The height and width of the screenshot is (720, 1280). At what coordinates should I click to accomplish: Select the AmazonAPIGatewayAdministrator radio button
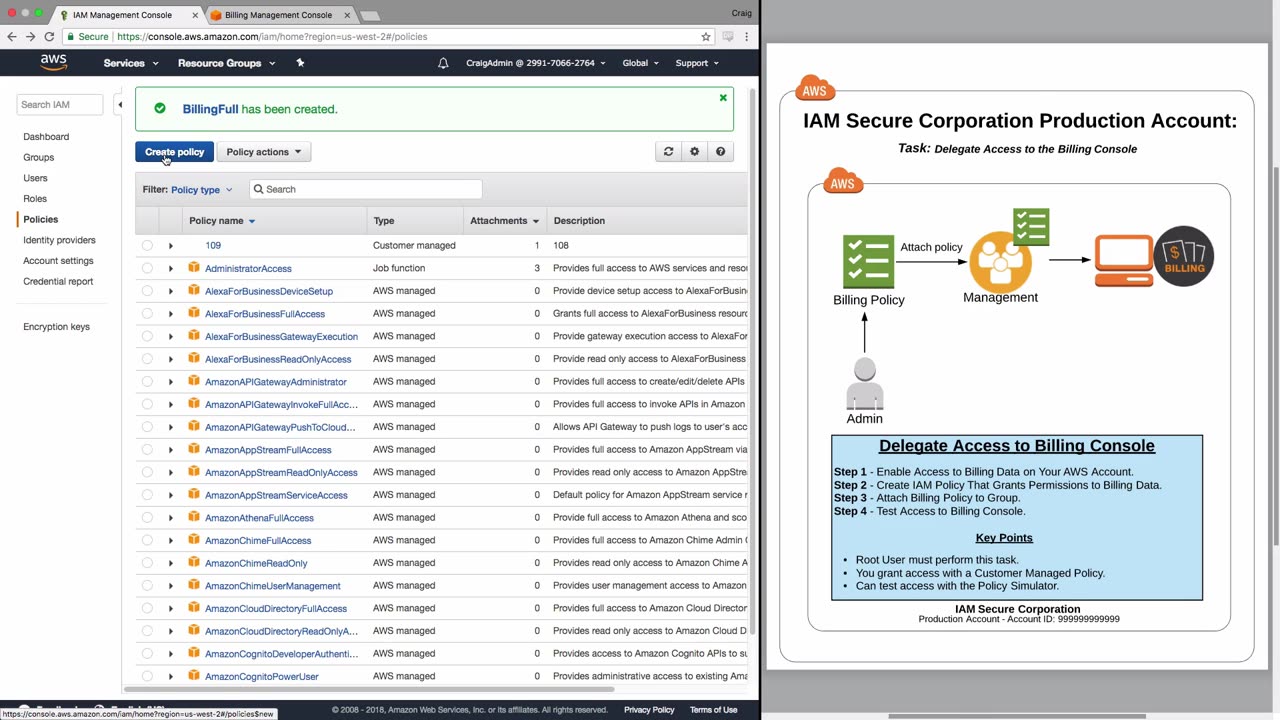point(147,382)
